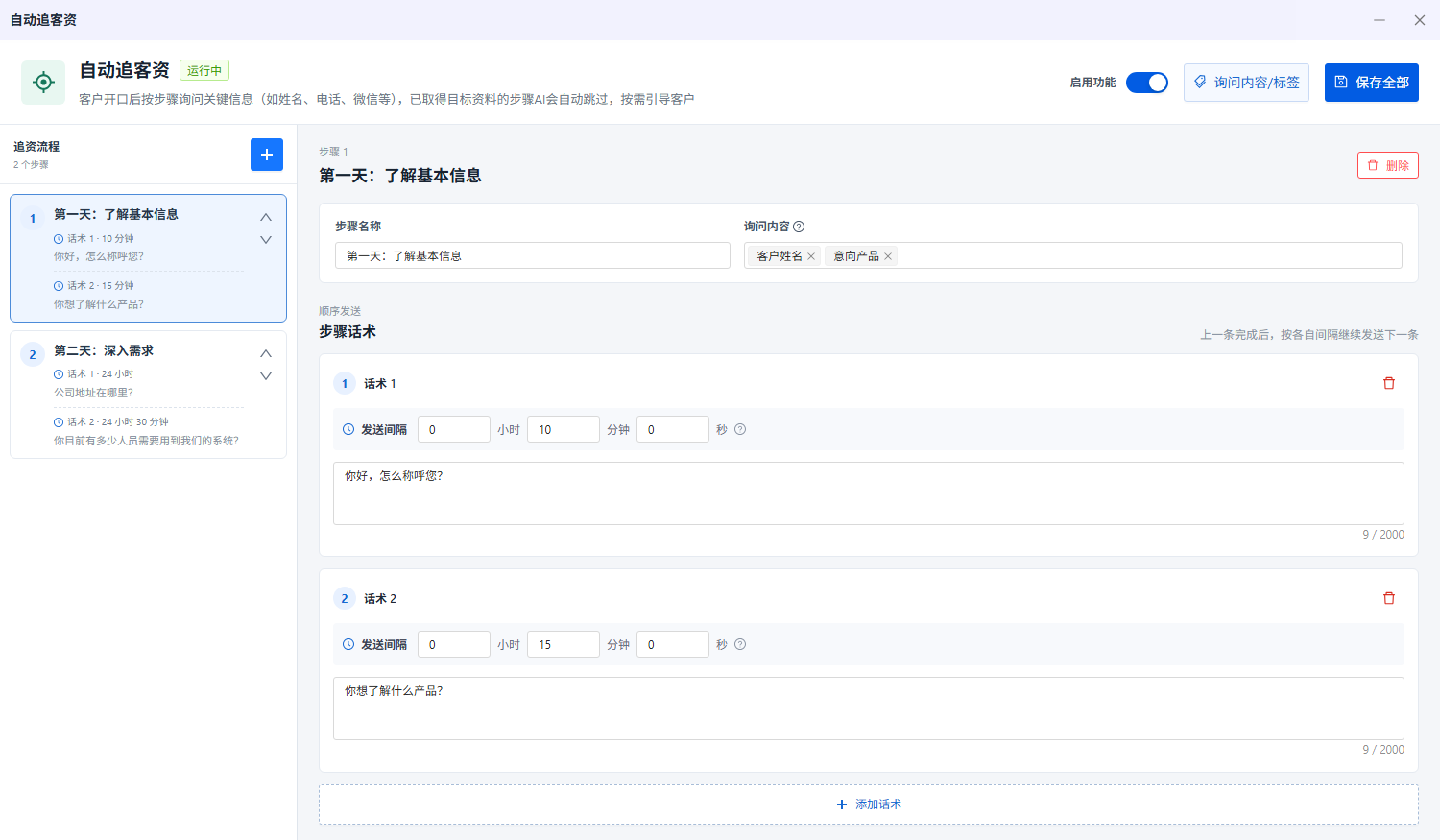This screenshot has width=1440, height=840.
Task: Minimize the 自动追客资 window
Action: tap(1380, 20)
